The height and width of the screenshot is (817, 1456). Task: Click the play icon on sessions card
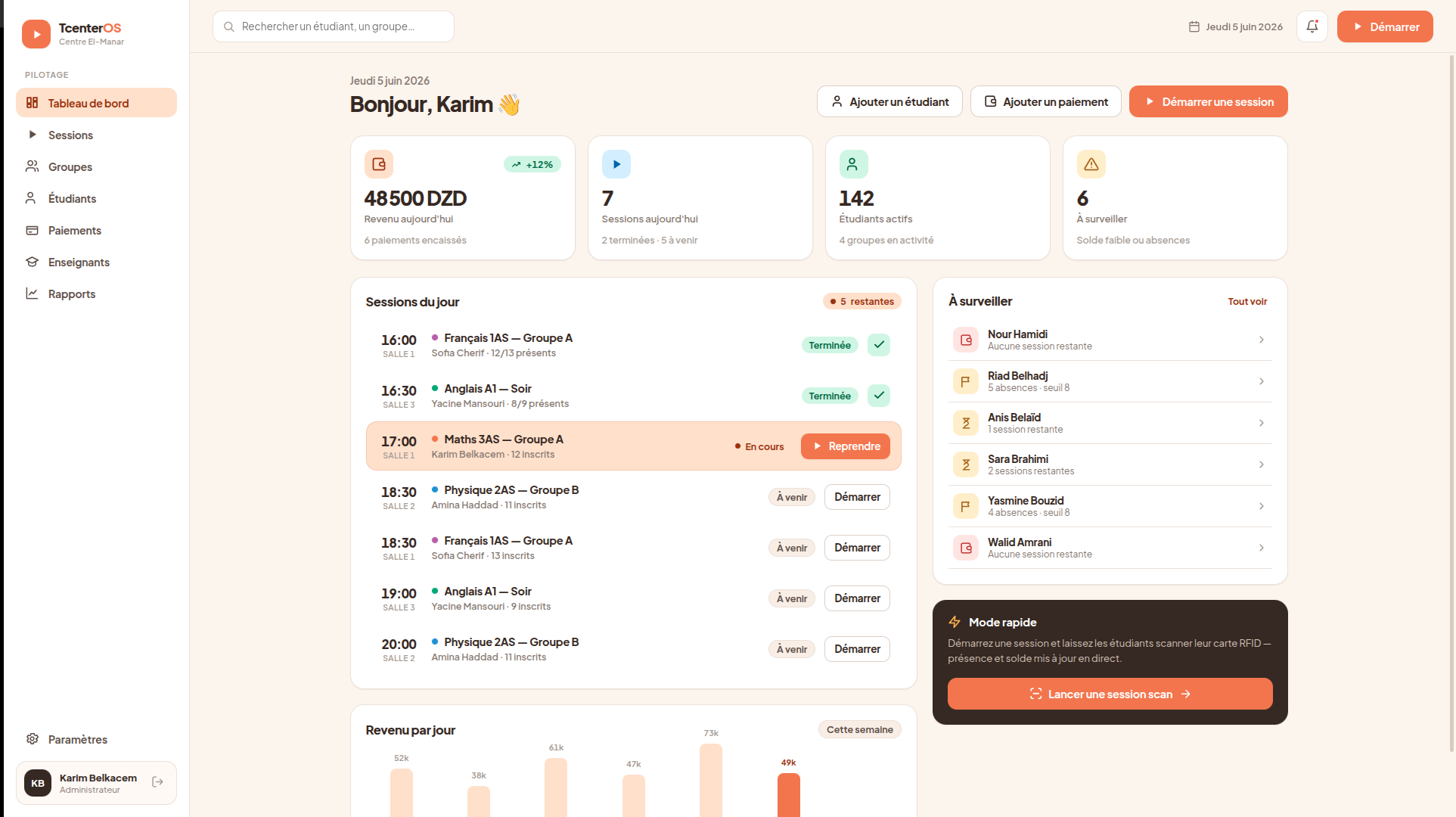[x=616, y=164]
